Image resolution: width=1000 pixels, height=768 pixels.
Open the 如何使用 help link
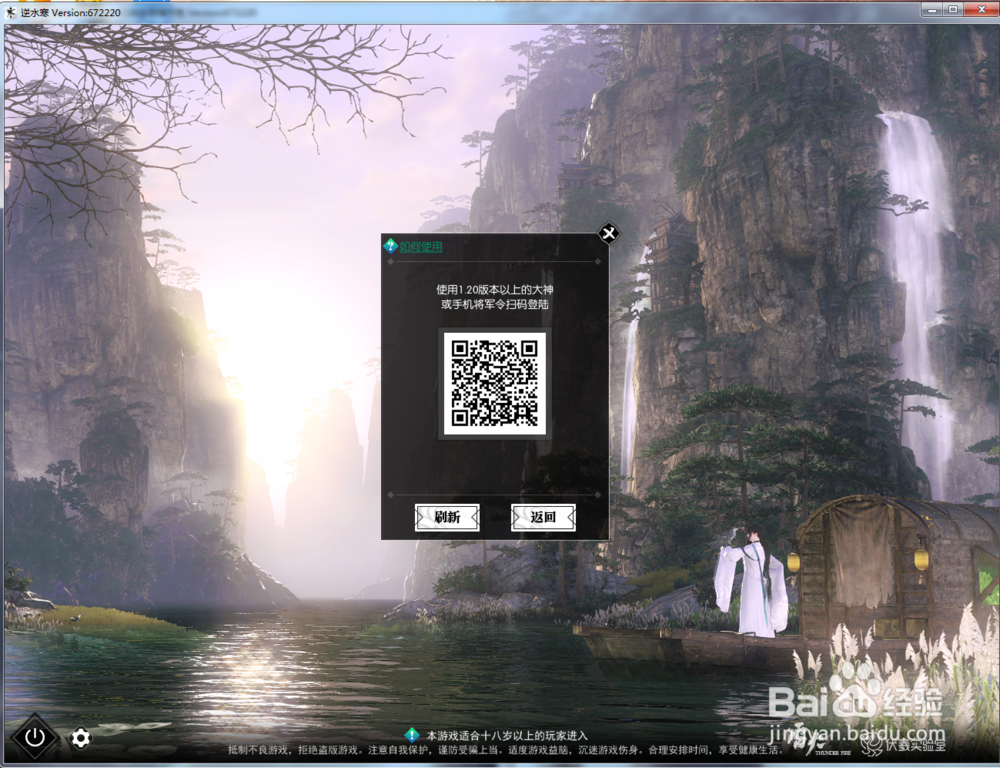tap(421, 247)
